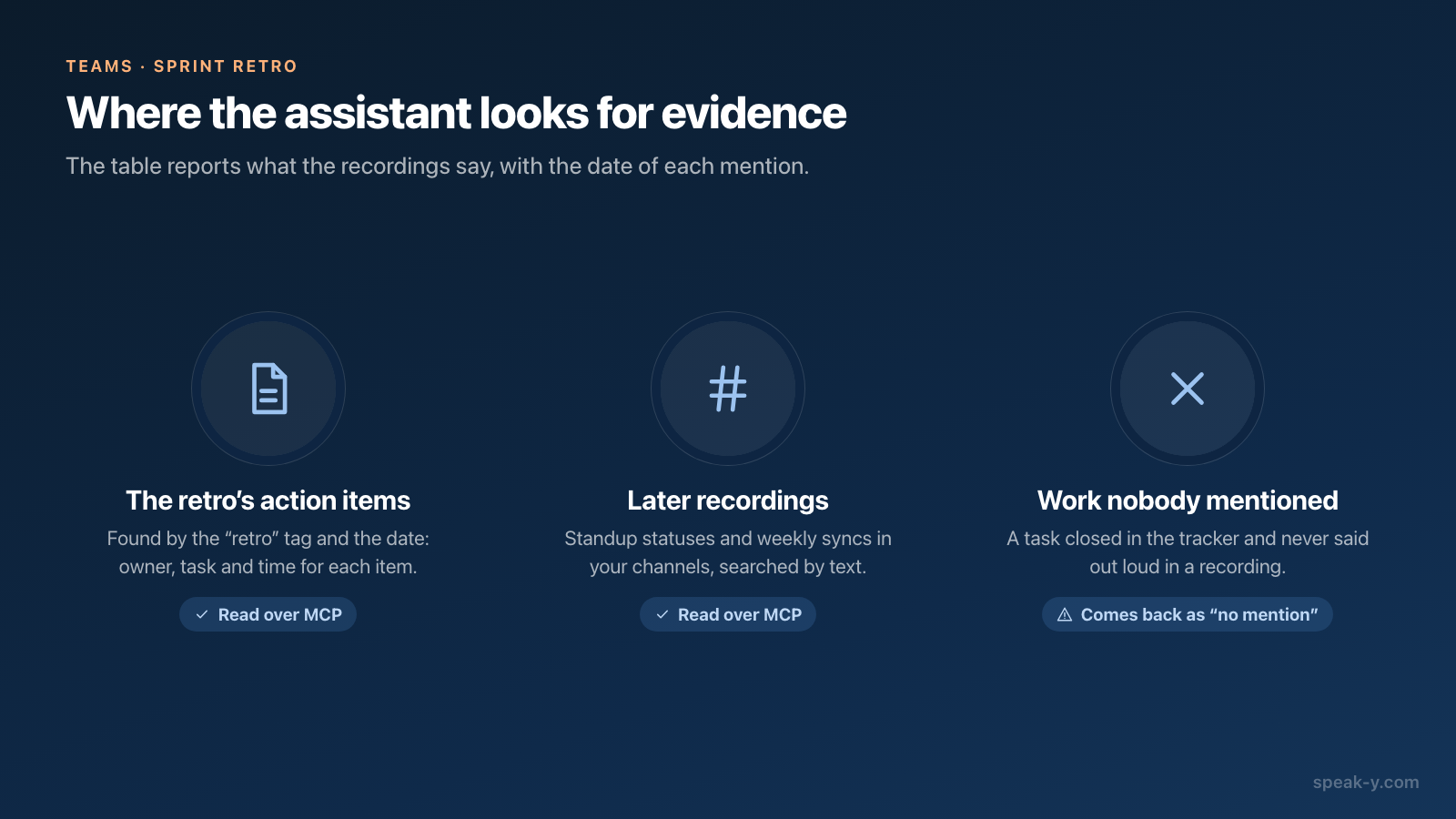Click the title "The retro's action items"

pos(268,500)
